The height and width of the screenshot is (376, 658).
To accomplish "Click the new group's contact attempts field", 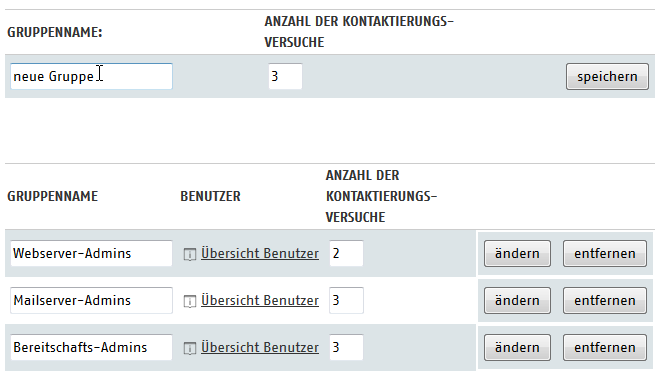I will [285, 76].
